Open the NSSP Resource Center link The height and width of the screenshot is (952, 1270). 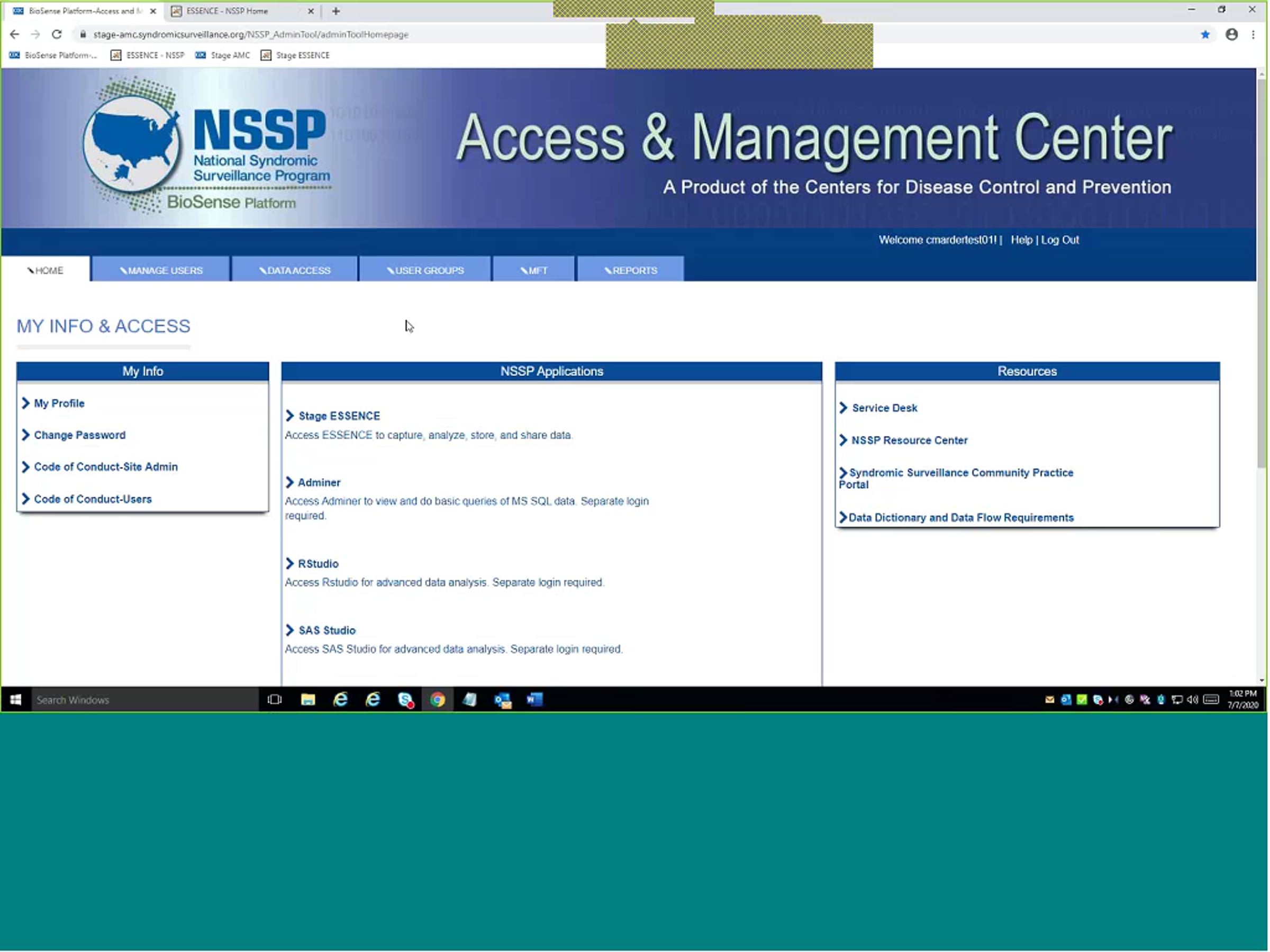click(x=910, y=440)
